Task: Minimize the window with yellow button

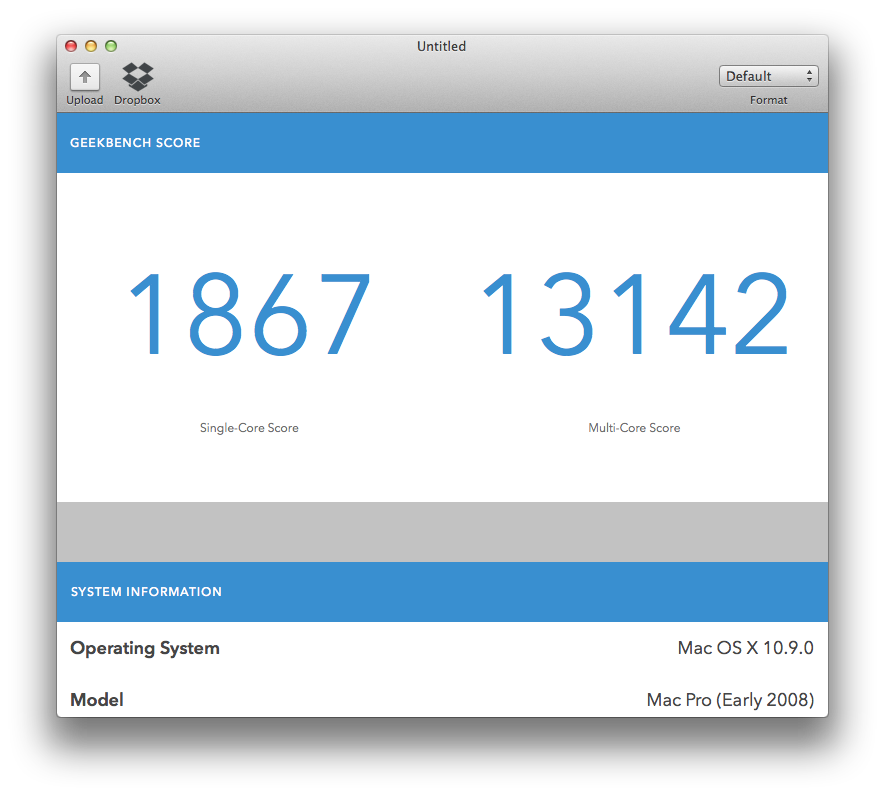Action: 91,46
